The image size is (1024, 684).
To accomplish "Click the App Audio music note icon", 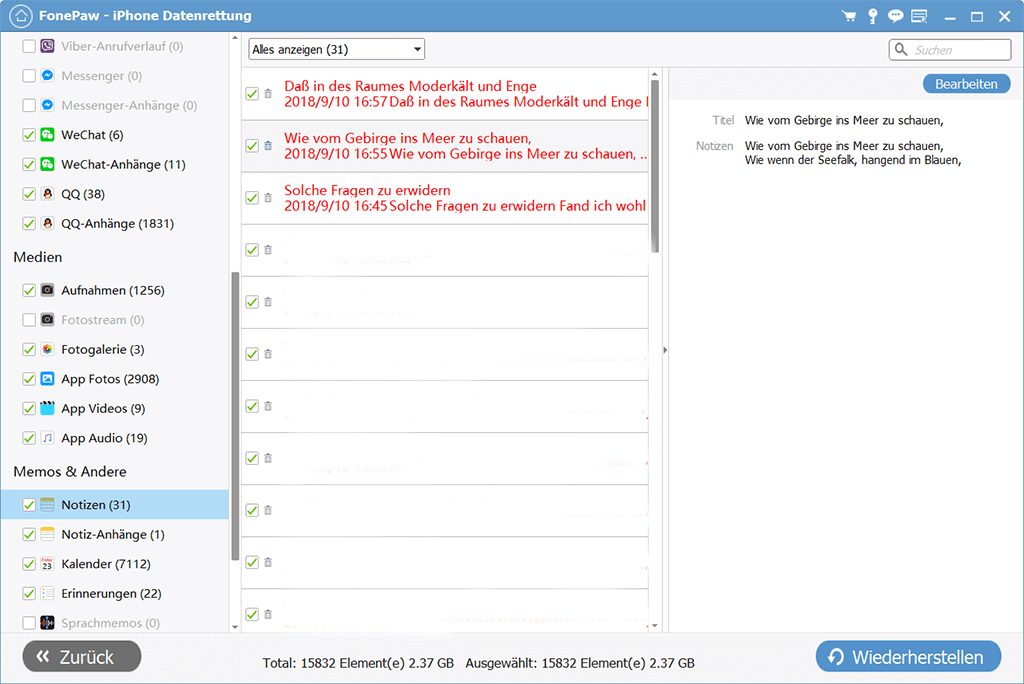I will pyautogui.click(x=47, y=438).
